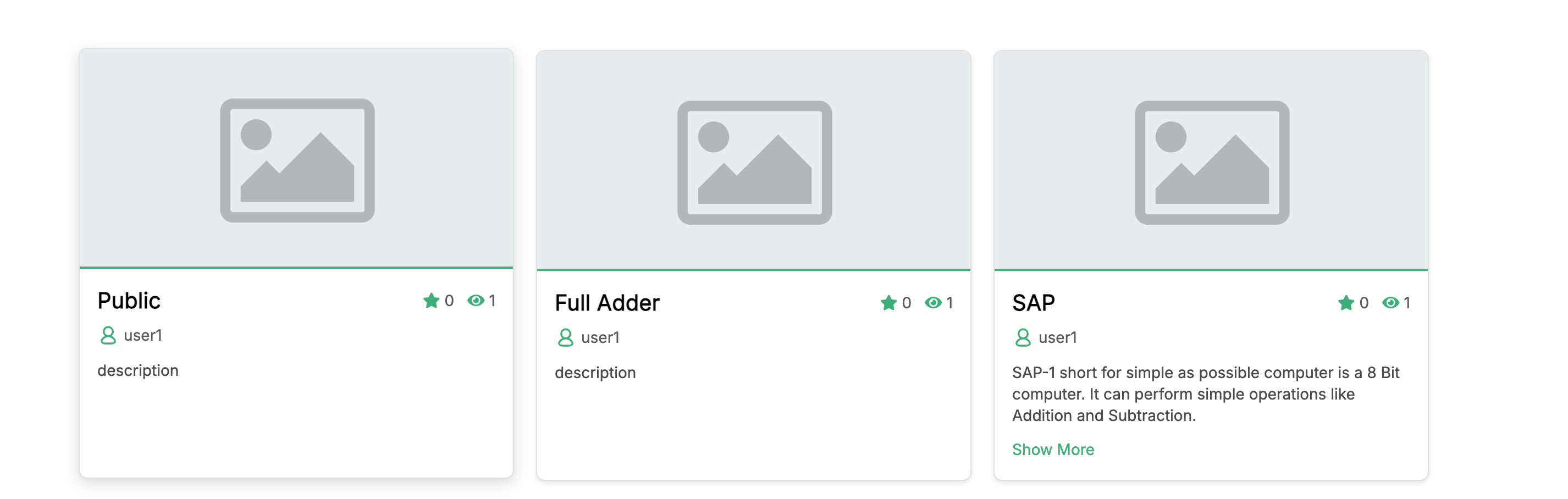Click the user icon beside user1 on Full Adder
This screenshot has width=1568, height=499.
tap(566, 338)
